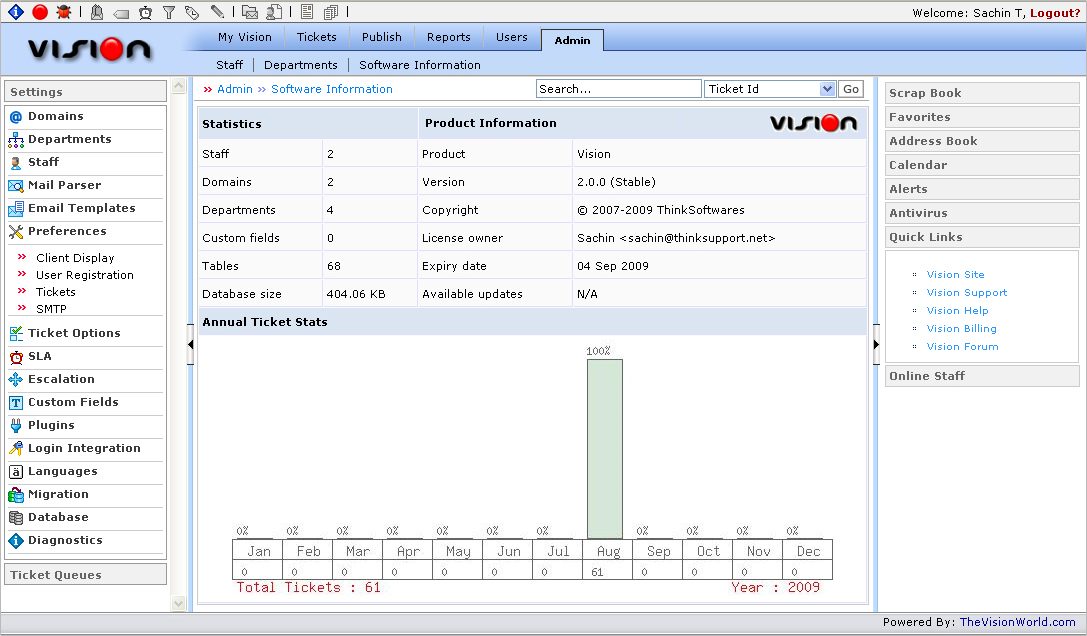Image resolution: width=1087 pixels, height=636 pixels.
Task: Click the pencil edit toolbar icon
Action: [x=217, y=12]
